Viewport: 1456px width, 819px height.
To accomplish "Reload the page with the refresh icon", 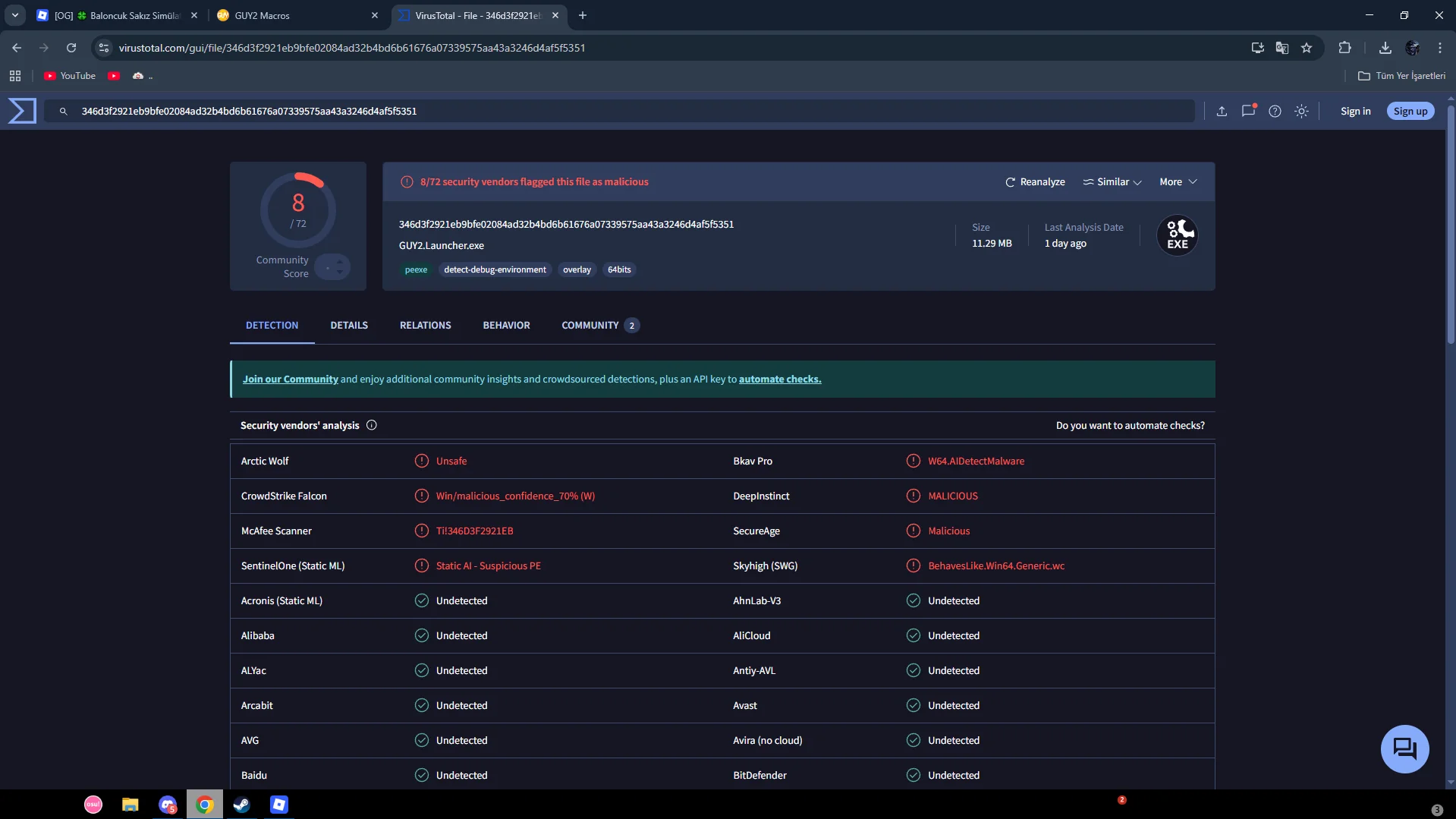I will (x=71, y=48).
